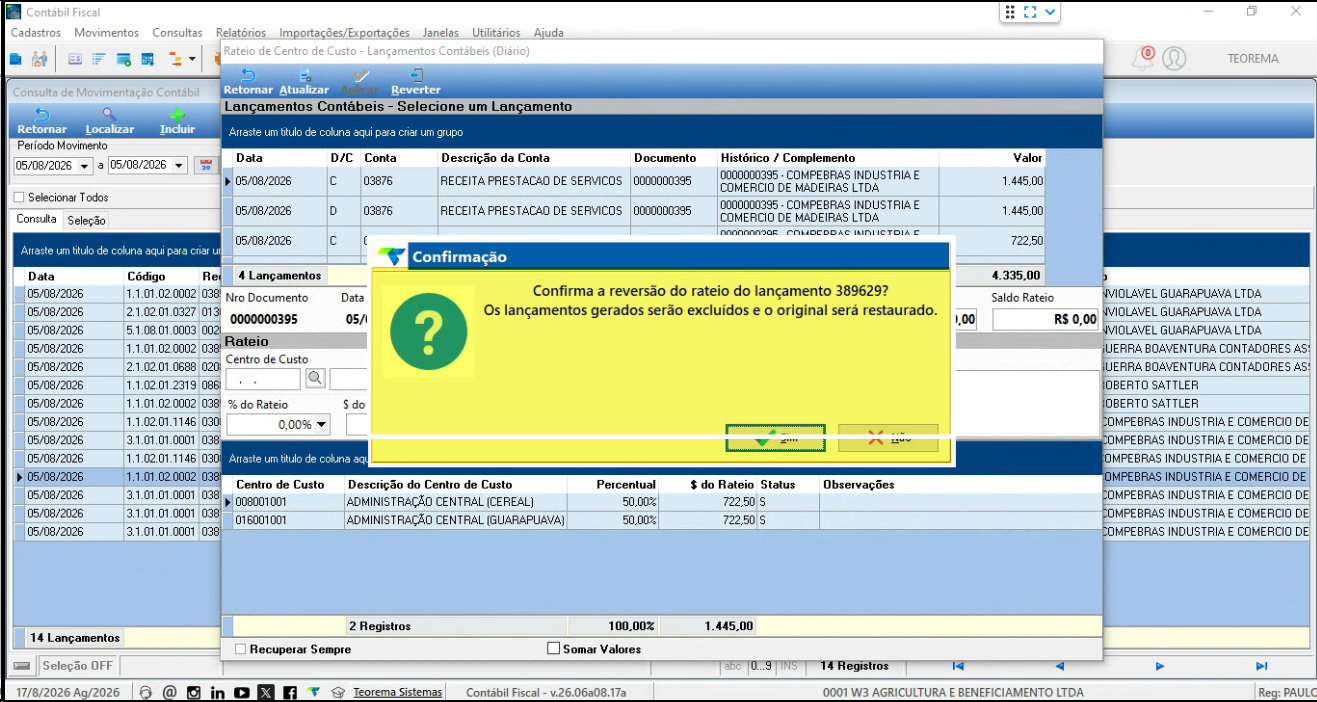Open the YouTube icon in the status bar

tap(242, 692)
